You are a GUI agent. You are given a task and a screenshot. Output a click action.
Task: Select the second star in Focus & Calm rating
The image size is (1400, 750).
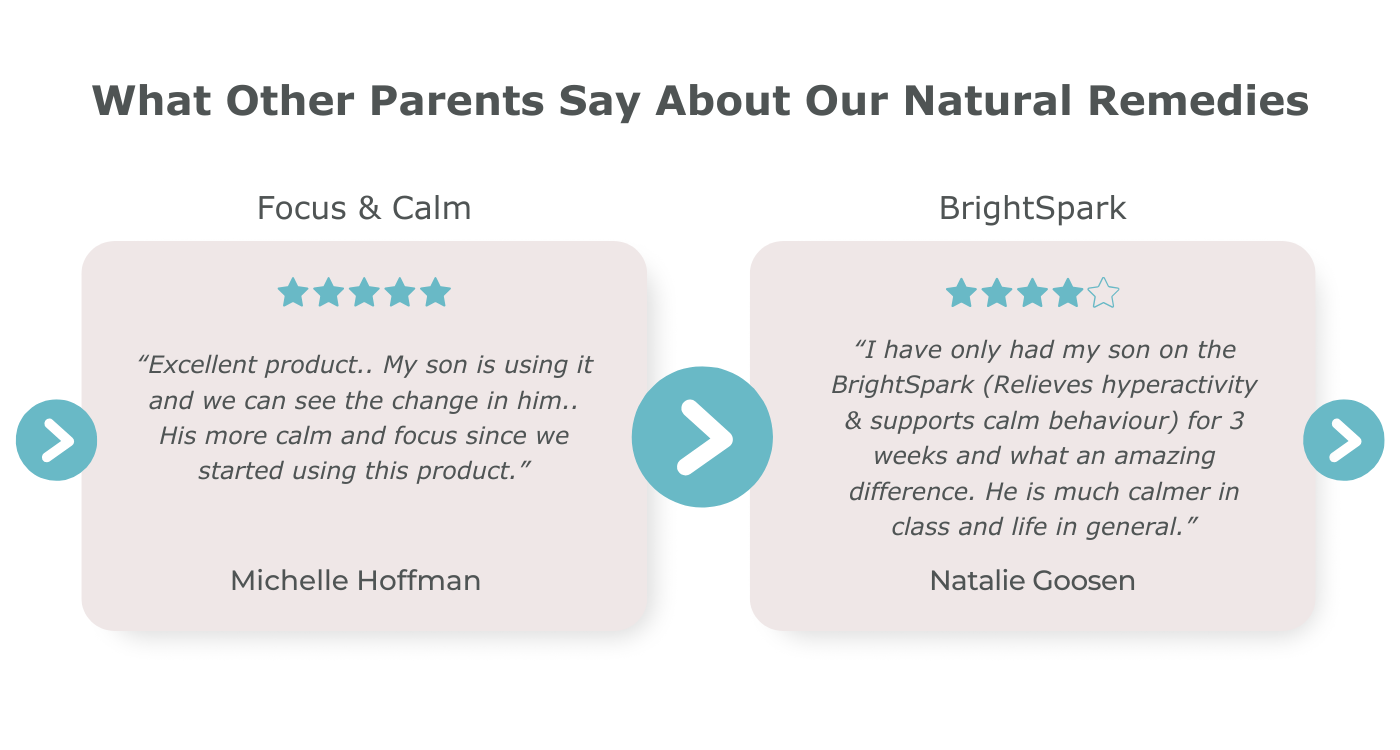(329, 293)
